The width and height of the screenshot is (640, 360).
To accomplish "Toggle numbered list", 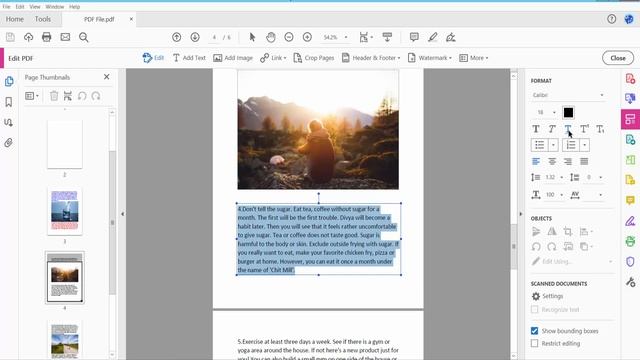I will tap(571, 145).
